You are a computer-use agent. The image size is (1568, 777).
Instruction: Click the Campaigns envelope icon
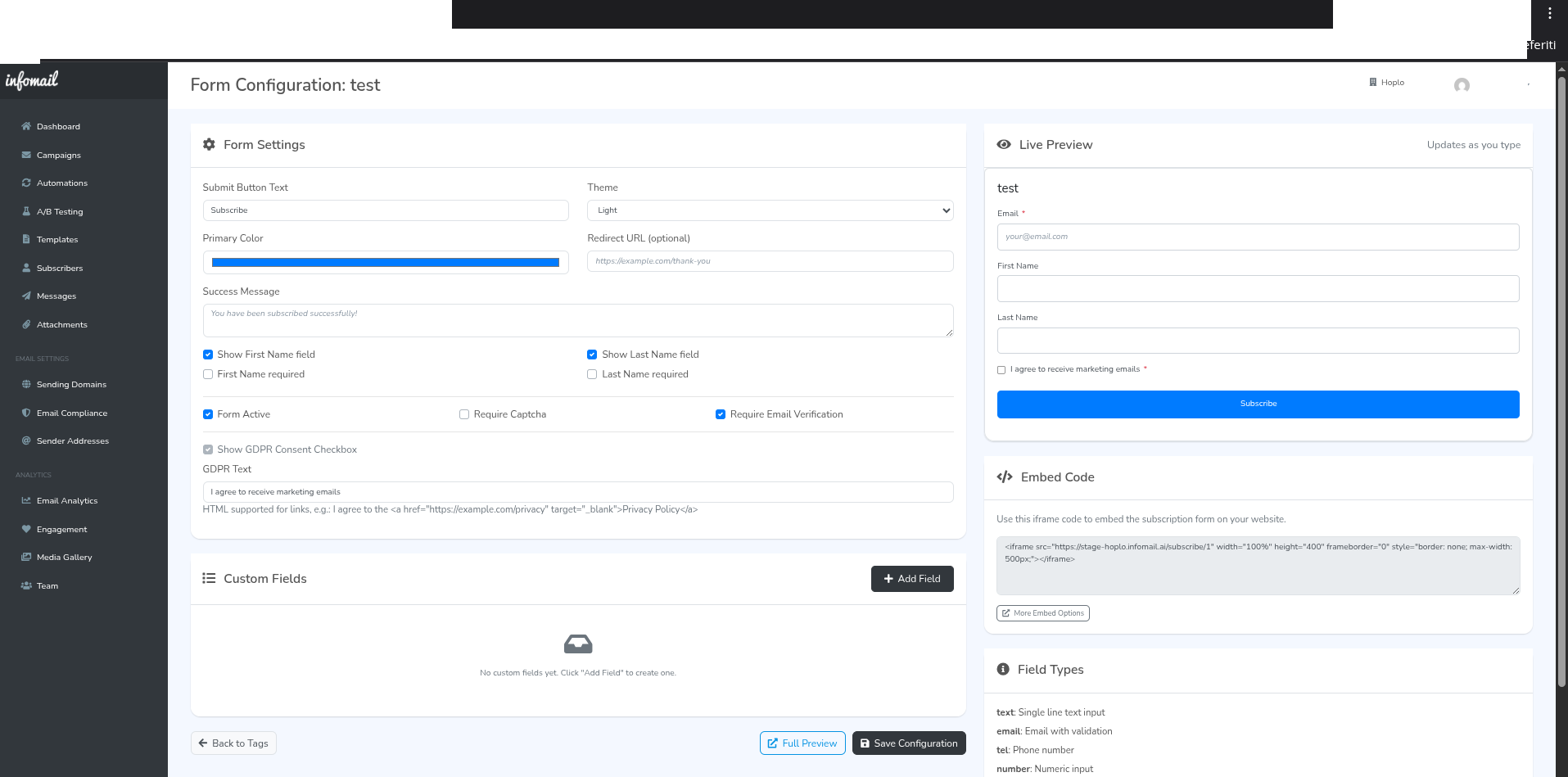(26, 155)
